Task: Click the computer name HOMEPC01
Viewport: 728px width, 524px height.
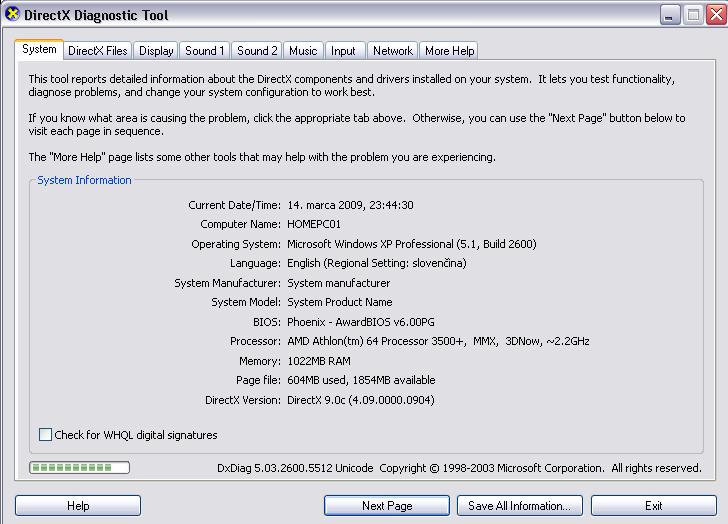Action: coord(314,224)
